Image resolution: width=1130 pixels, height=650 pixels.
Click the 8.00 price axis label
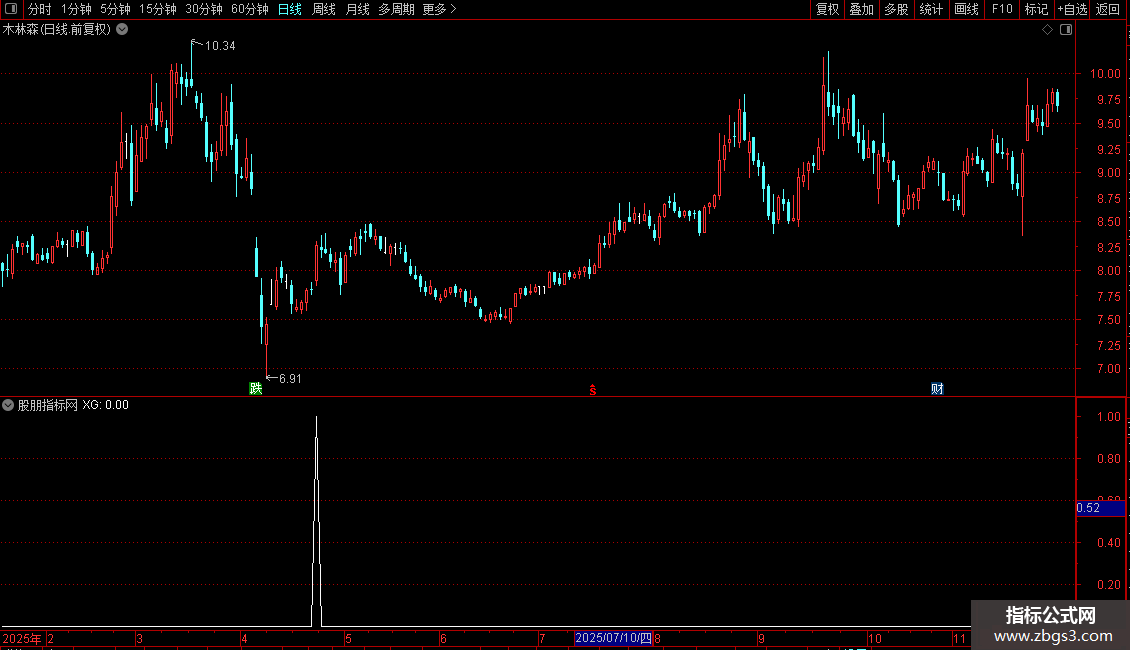pos(1108,271)
